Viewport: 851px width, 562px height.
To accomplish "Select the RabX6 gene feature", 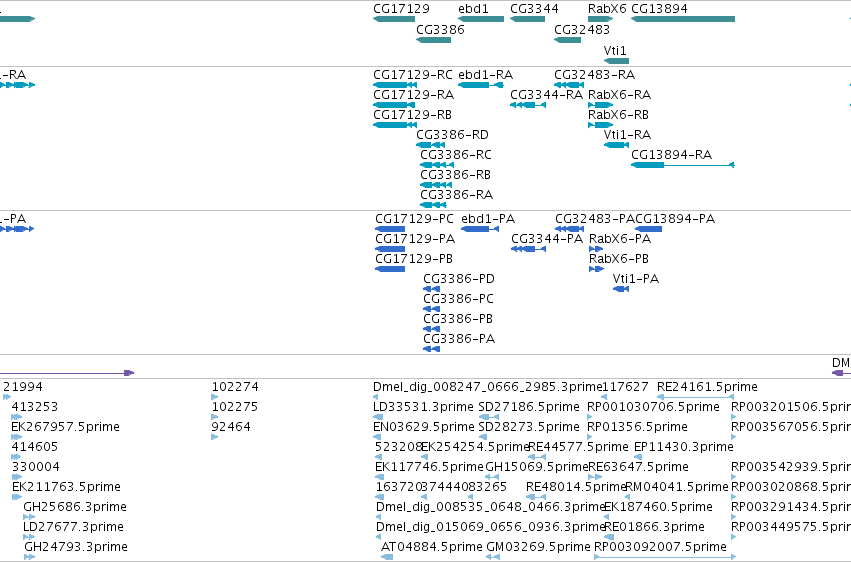I will pyautogui.click(x=601, y=19).
